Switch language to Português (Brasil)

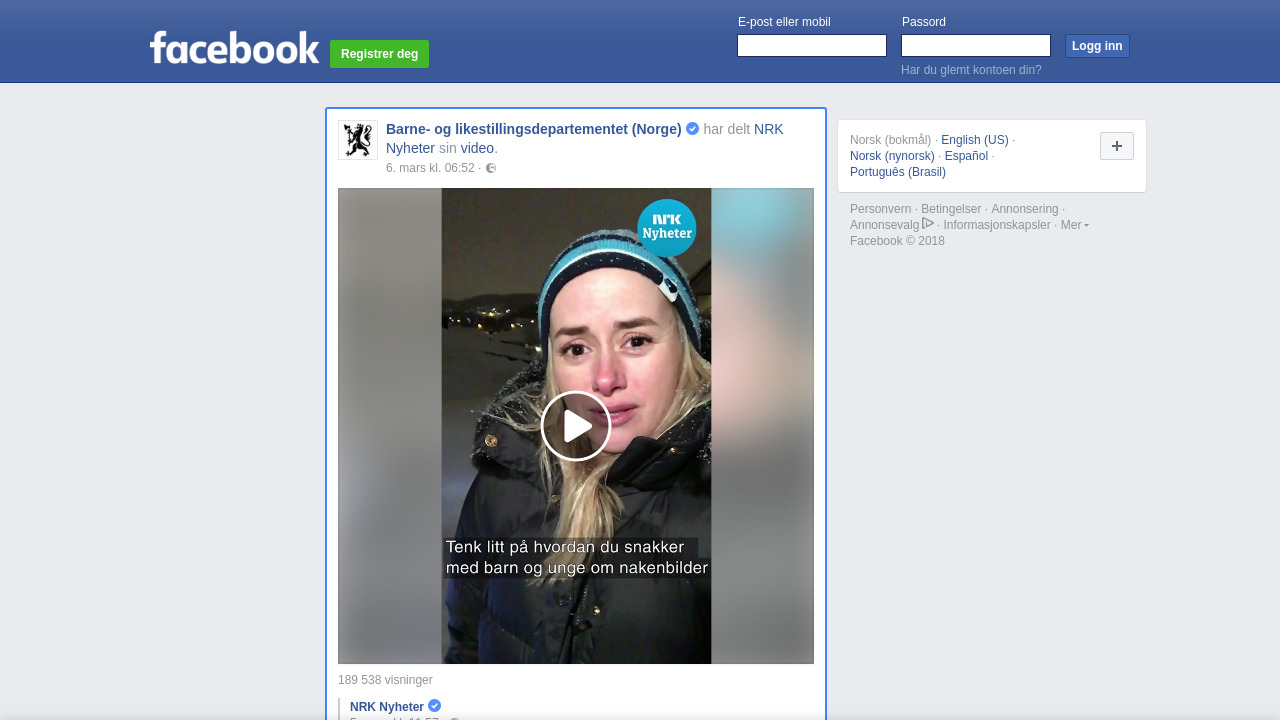898,172
